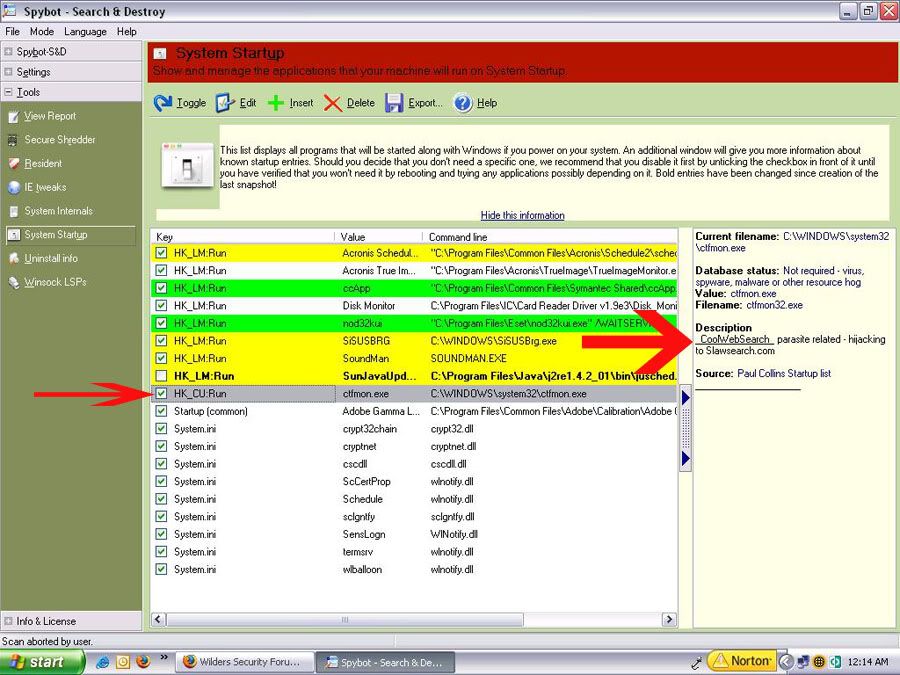This screenshot has height=675, width=900.
Task: Switch to Wilders Security Forum taskbar window
Action: pos(245,662)
